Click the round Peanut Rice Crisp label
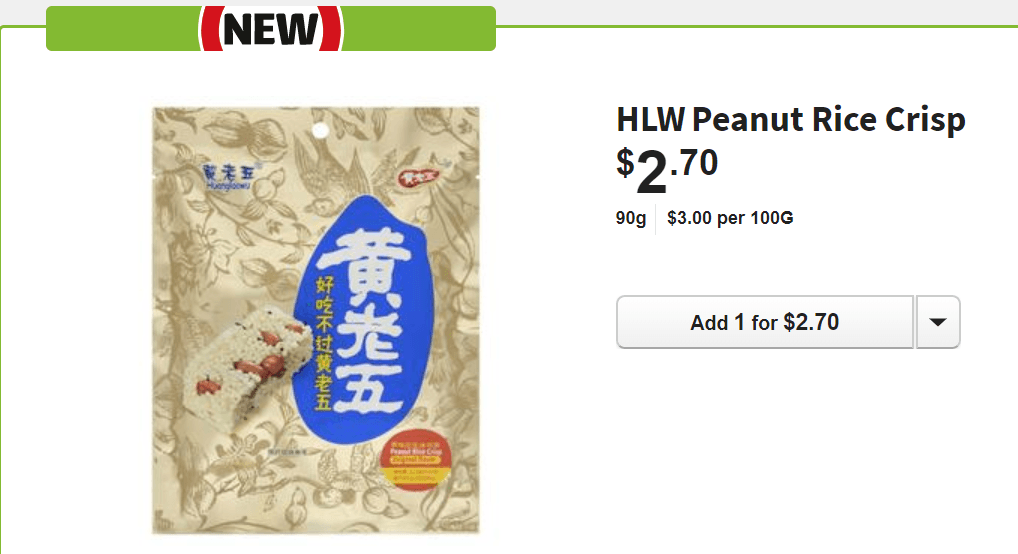1018x554 pixels. coord(416,460)
